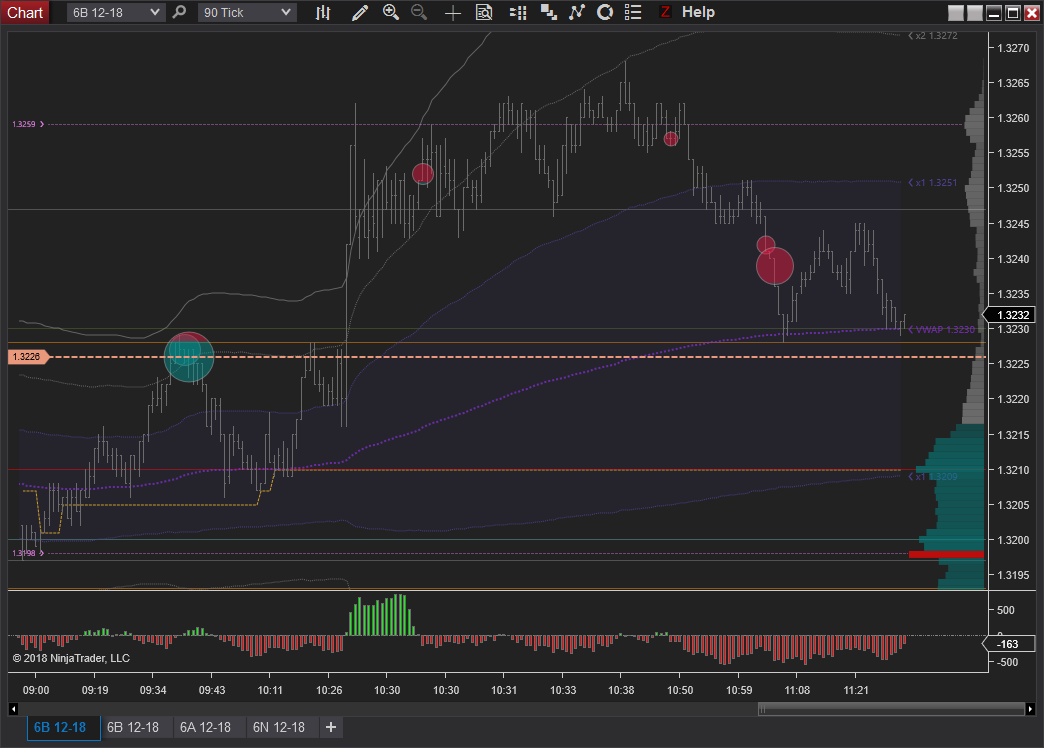
Task: Click the 1.3270 price axis label
Action: pyautogui.click(x=1013, y=48)
